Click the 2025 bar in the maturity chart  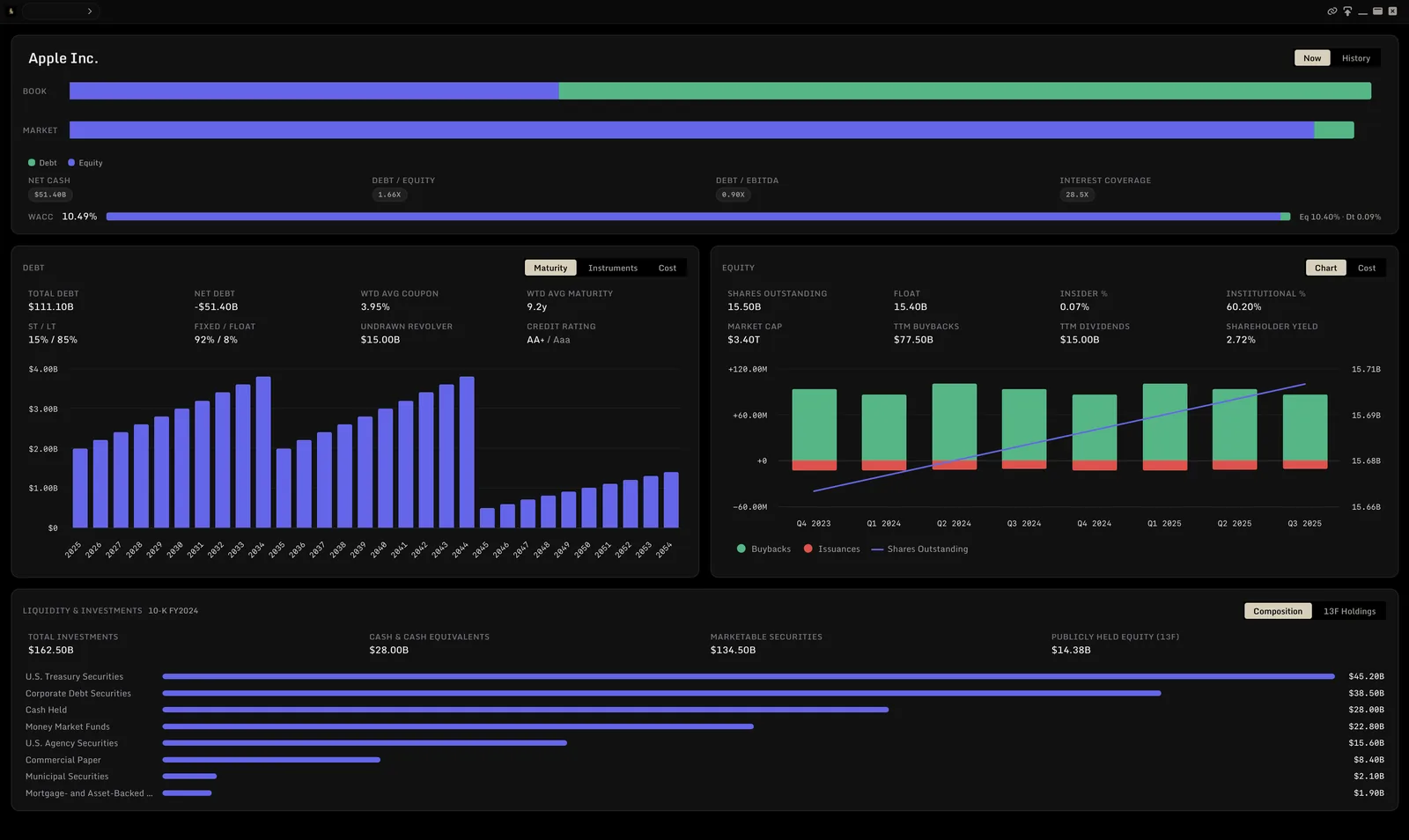coord(80,488)
